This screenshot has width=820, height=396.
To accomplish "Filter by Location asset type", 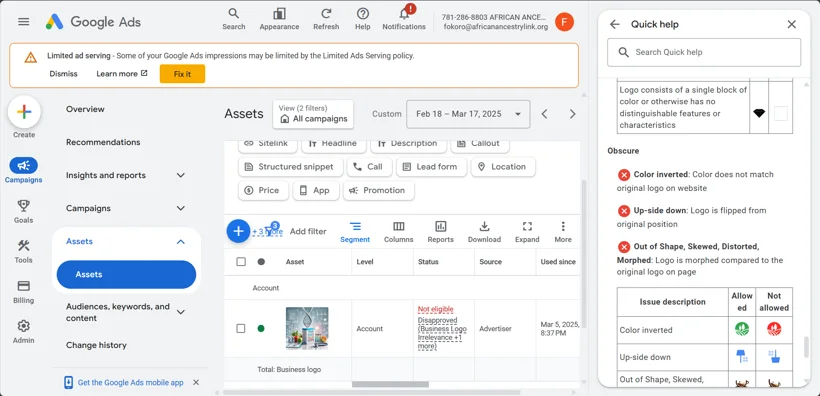I will [x=503, y=167].
